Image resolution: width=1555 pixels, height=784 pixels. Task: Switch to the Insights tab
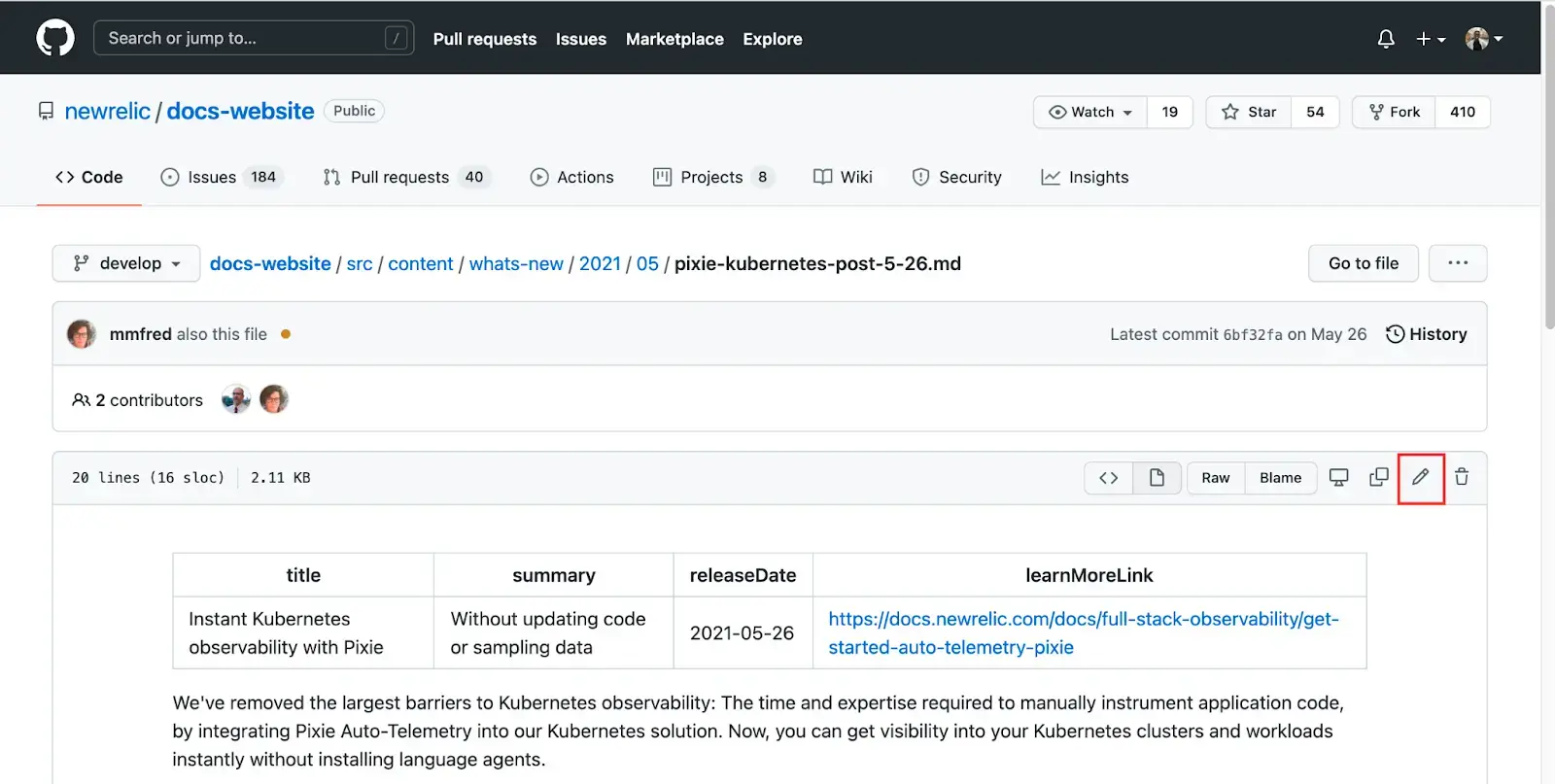pos(1085,177)
